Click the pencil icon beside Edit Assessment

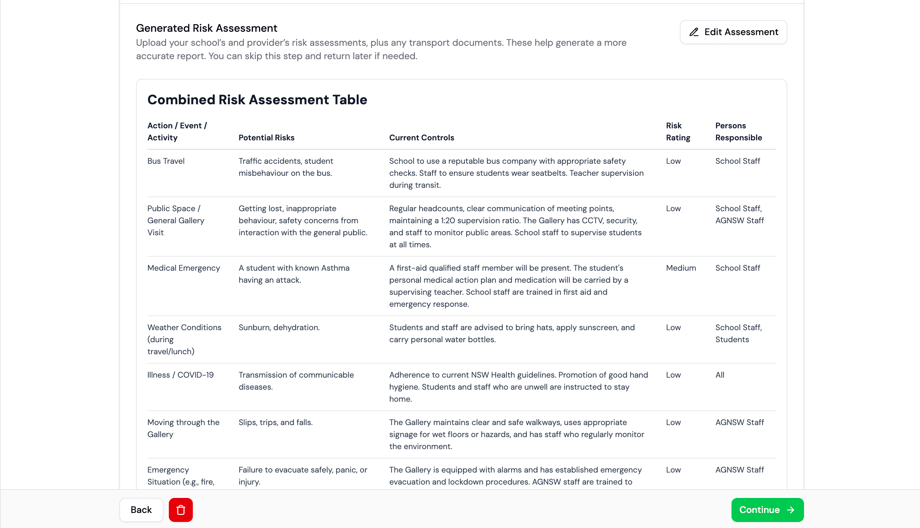[x=694, y=32]
